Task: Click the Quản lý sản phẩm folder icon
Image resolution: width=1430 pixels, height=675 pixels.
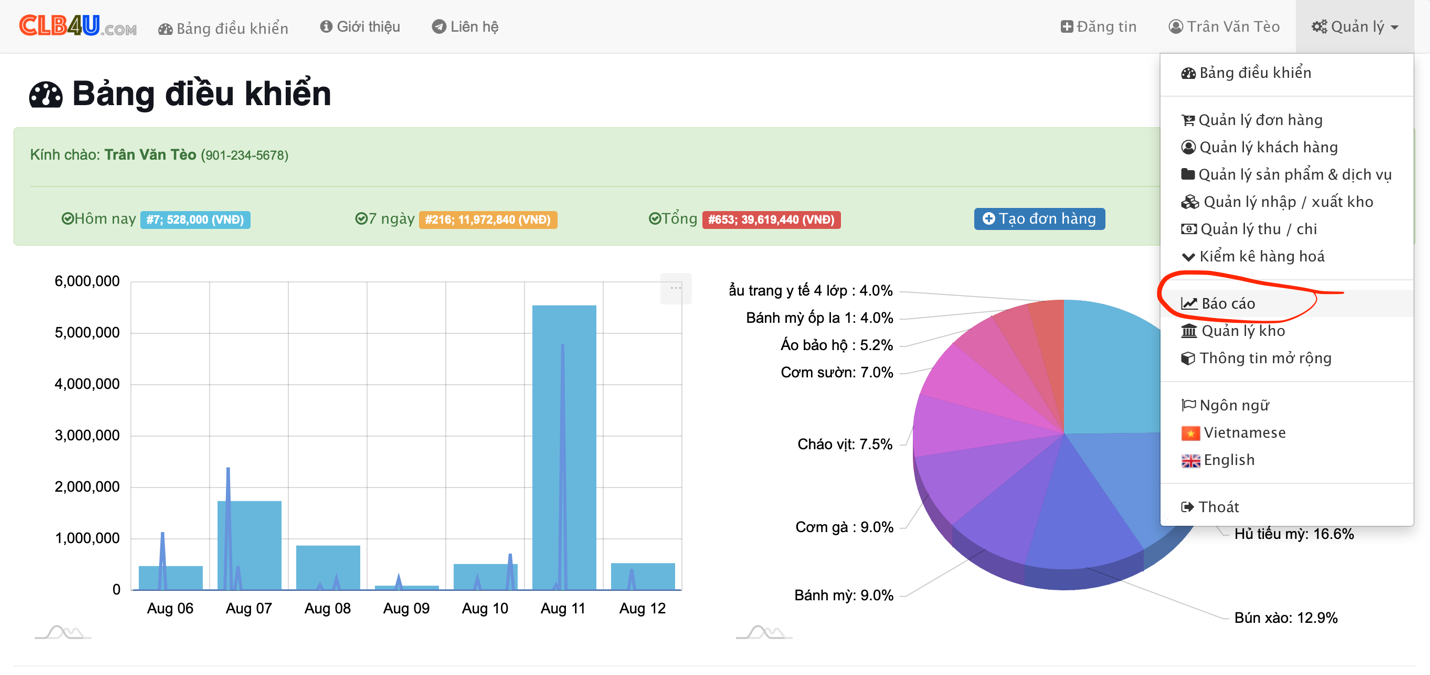Action: click(x=1188, y=174)
